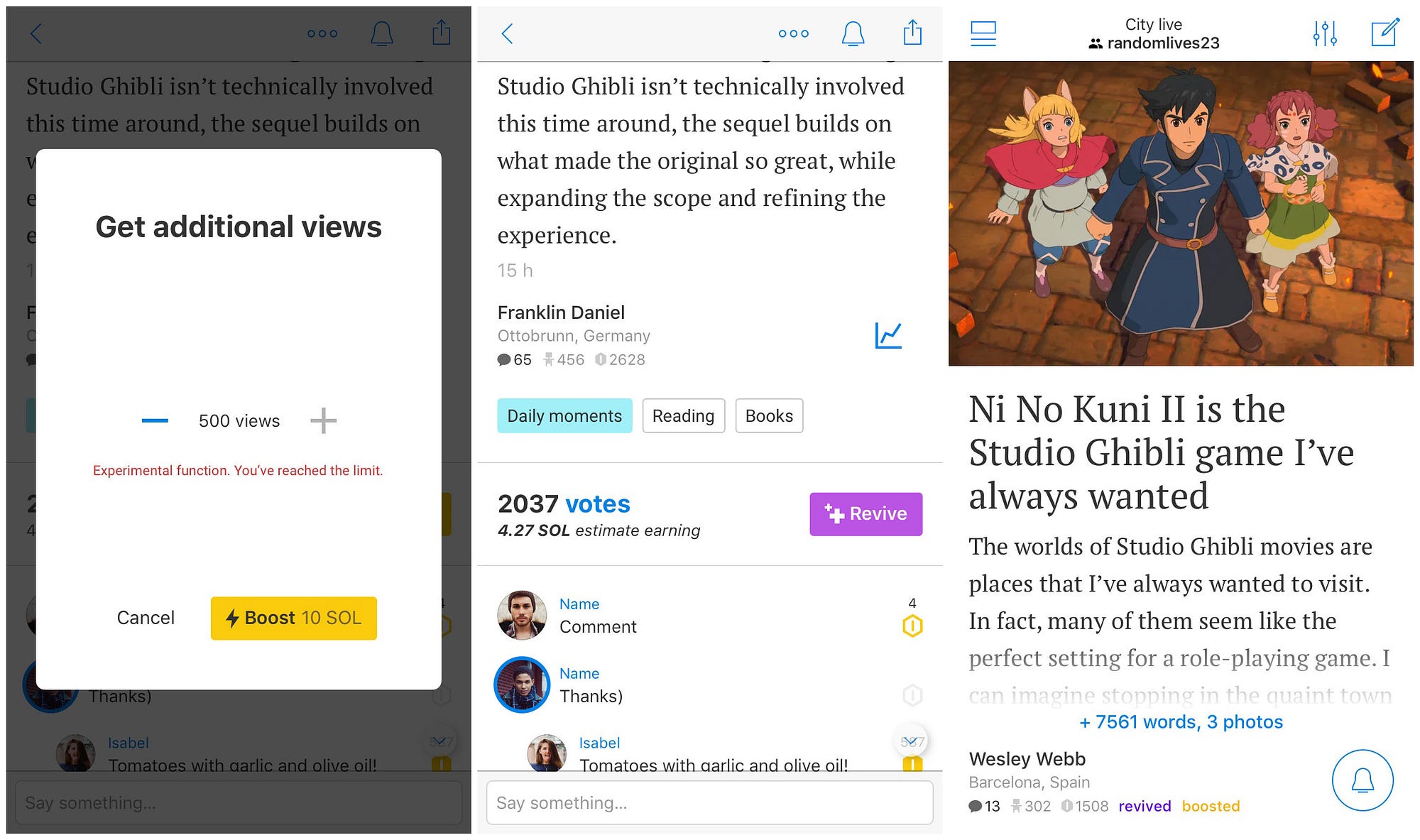Tap the first comment's Name link above Comment
Image resolution: width=1420 pixels, height=840 pixels.
click(x=579, y=604)
